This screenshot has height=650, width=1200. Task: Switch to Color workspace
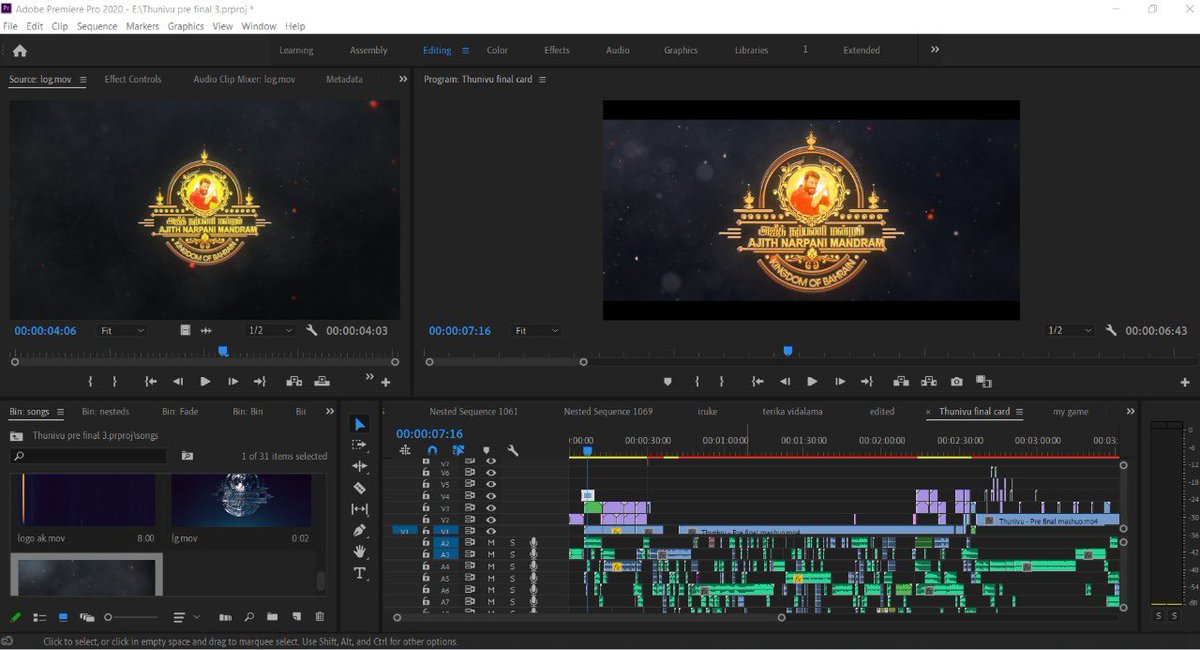tap(497, 50)
